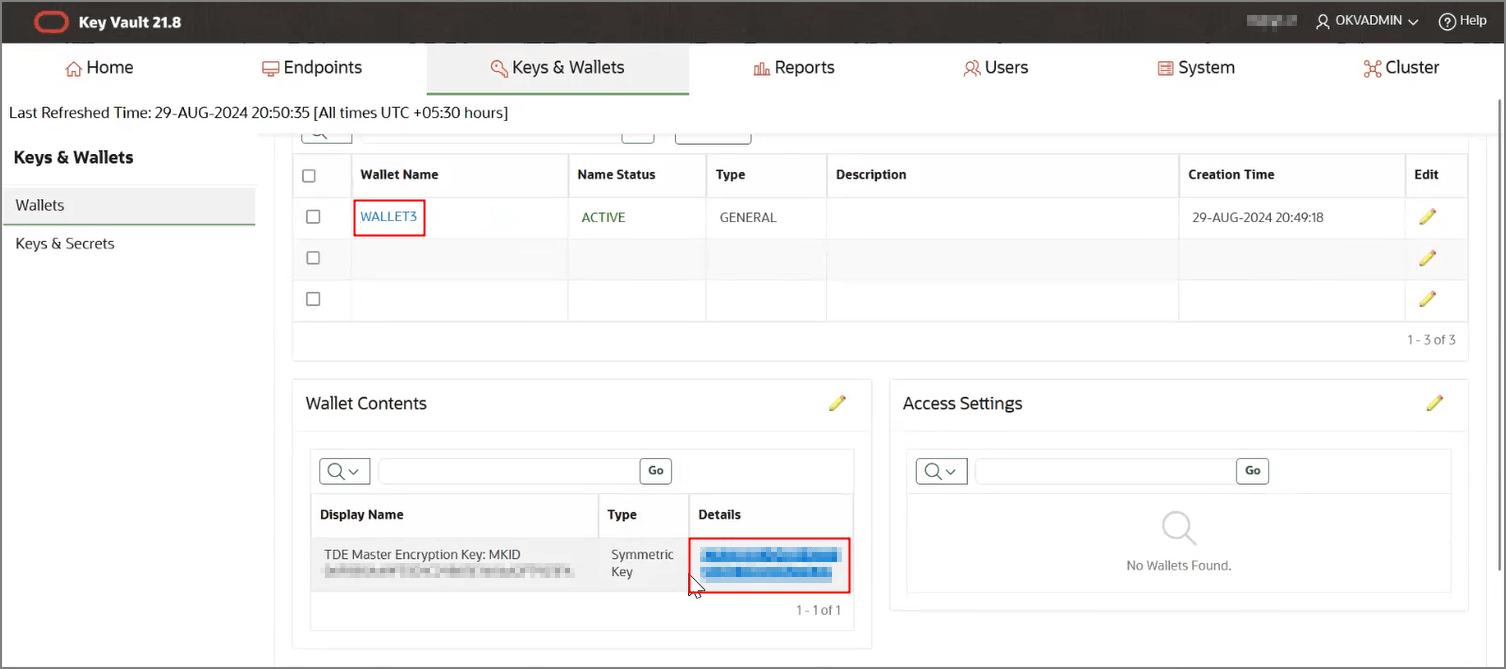Sort by the Display Name column header
Screen dimensions: 1506x669
(362, 514)
